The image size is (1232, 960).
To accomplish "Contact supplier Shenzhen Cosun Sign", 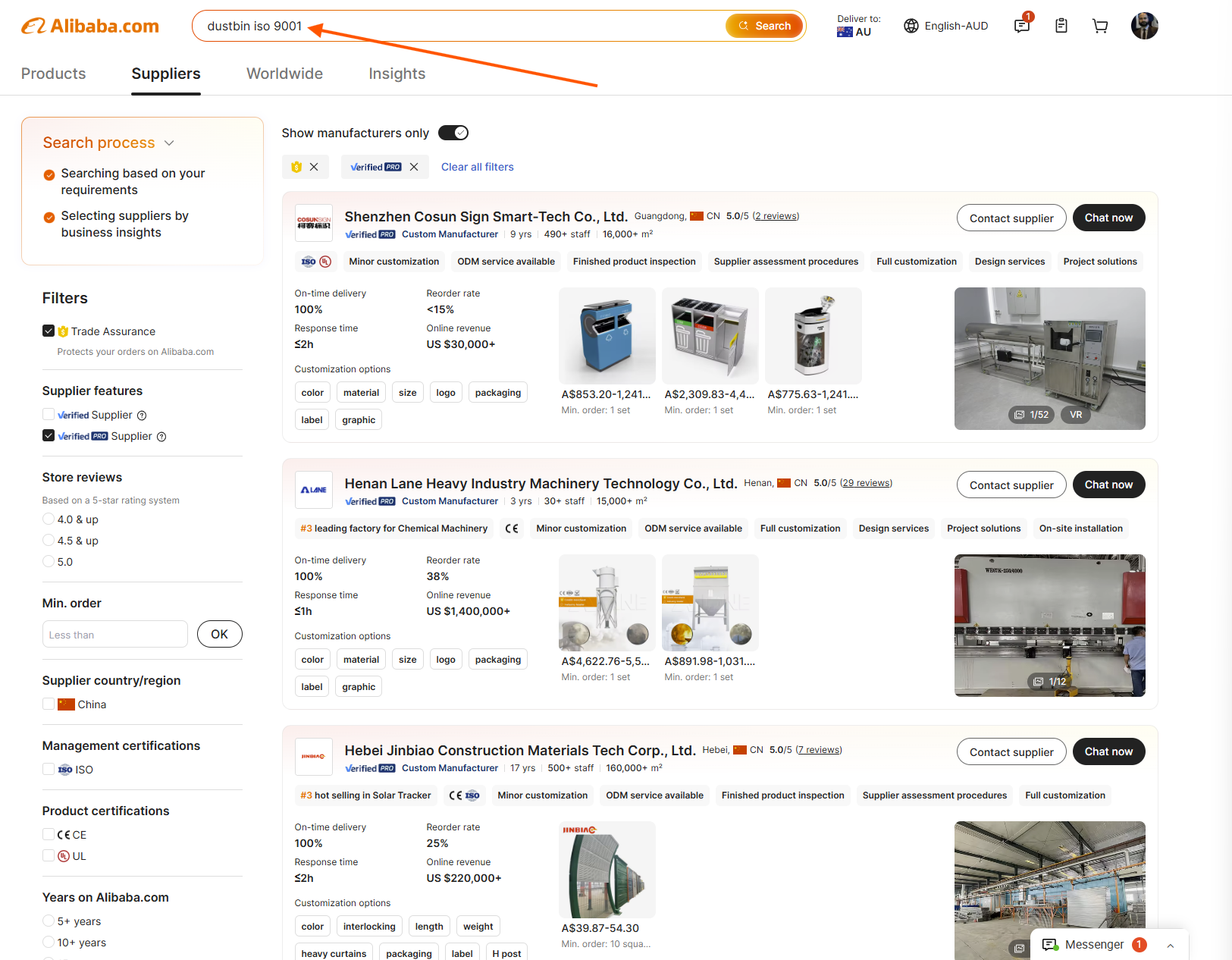I will coord(1011,218).
